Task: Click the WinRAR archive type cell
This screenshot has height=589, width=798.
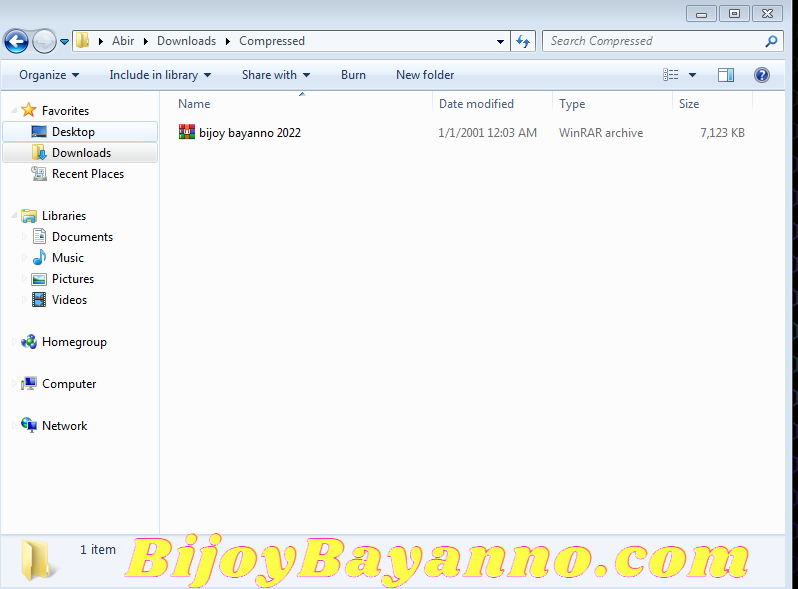Action: pyautogui.click(x=601, y=133)
